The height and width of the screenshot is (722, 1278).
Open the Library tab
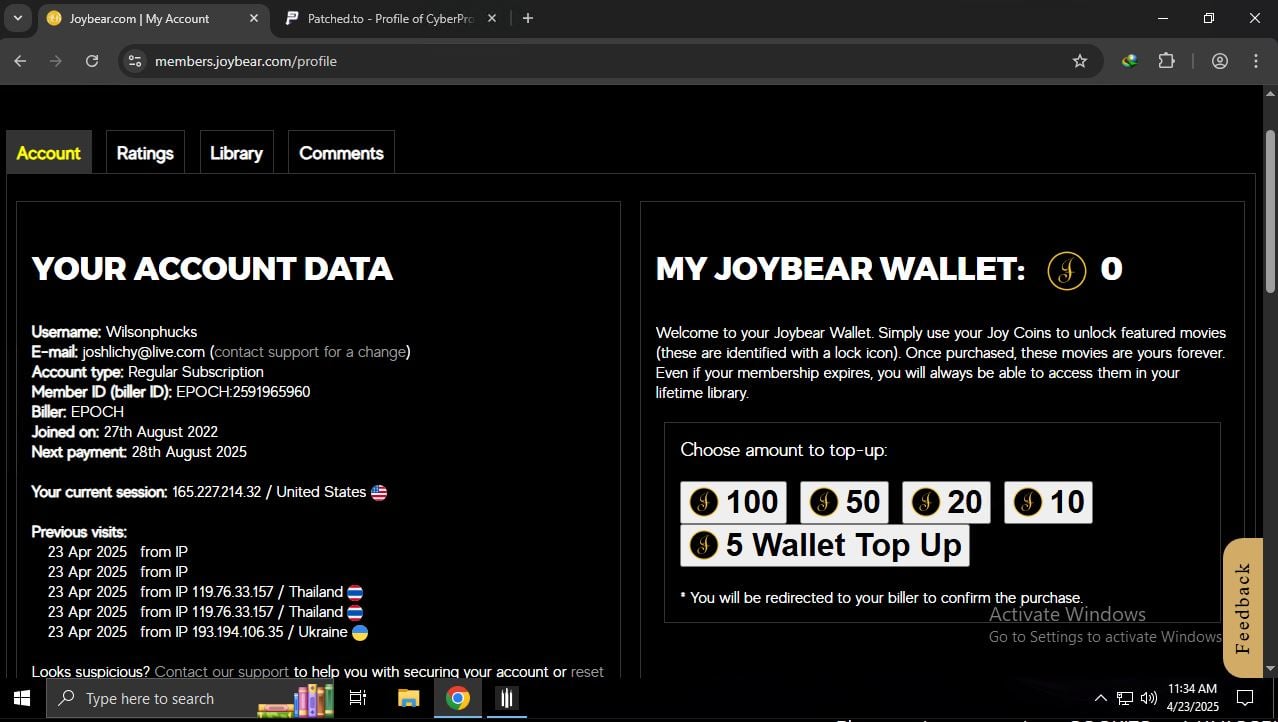pyautogui.click(x=236, y=153)
